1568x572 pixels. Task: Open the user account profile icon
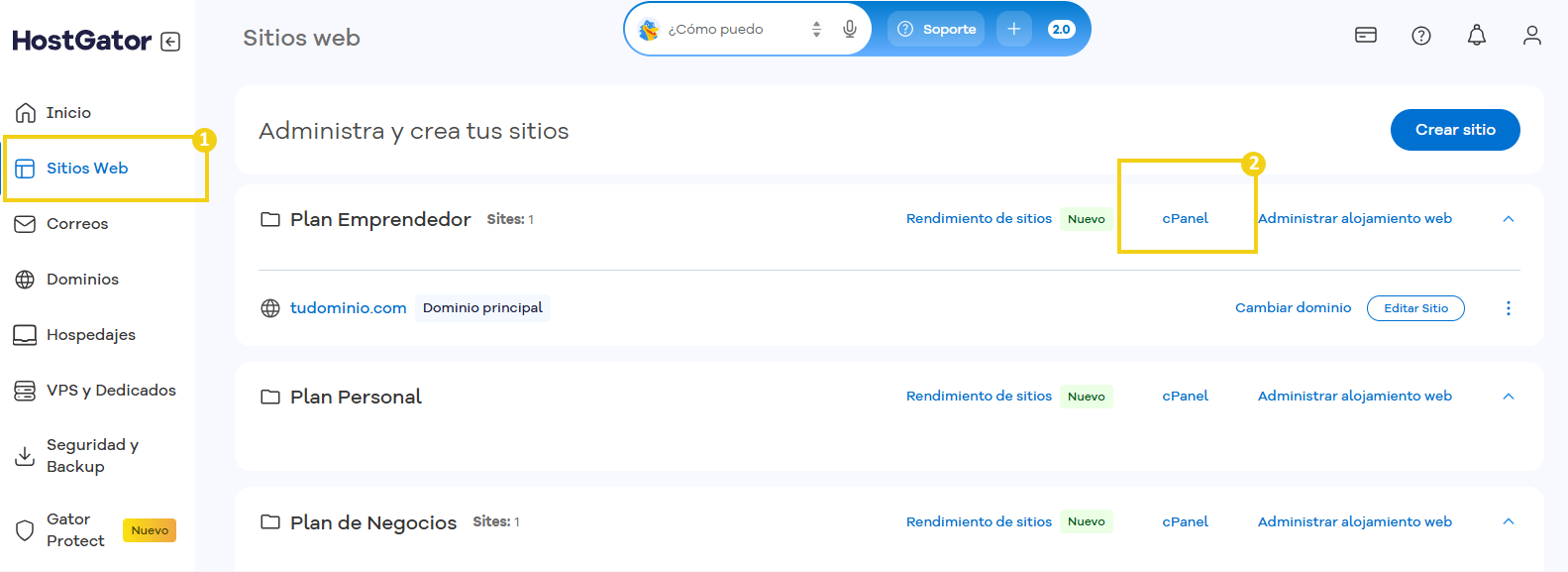click(x=1532, y=36)
